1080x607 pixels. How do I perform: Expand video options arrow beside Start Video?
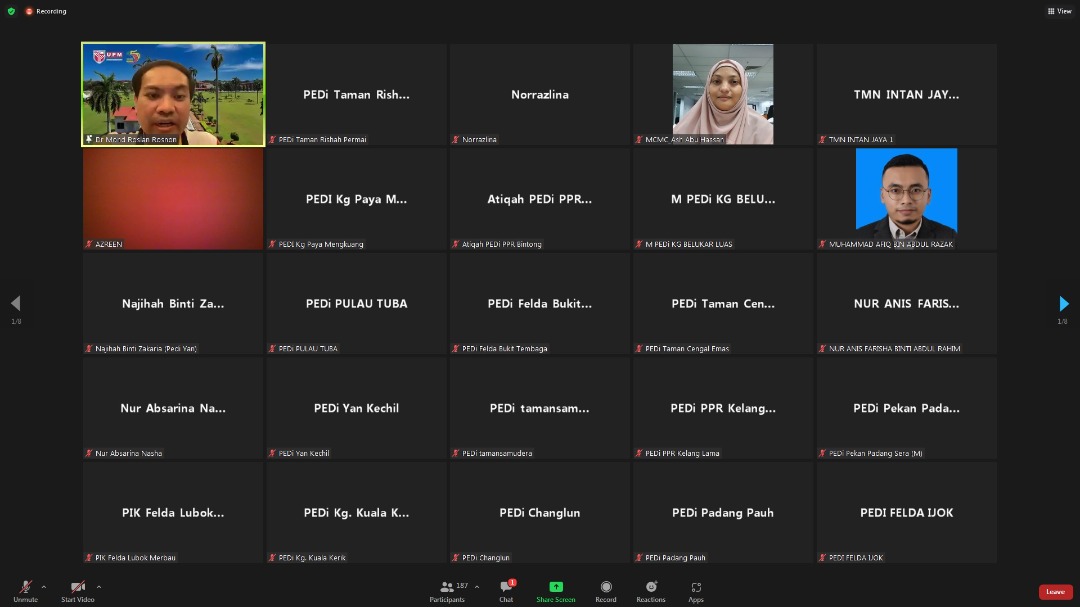pyautogui.click(x=98, y=587)
